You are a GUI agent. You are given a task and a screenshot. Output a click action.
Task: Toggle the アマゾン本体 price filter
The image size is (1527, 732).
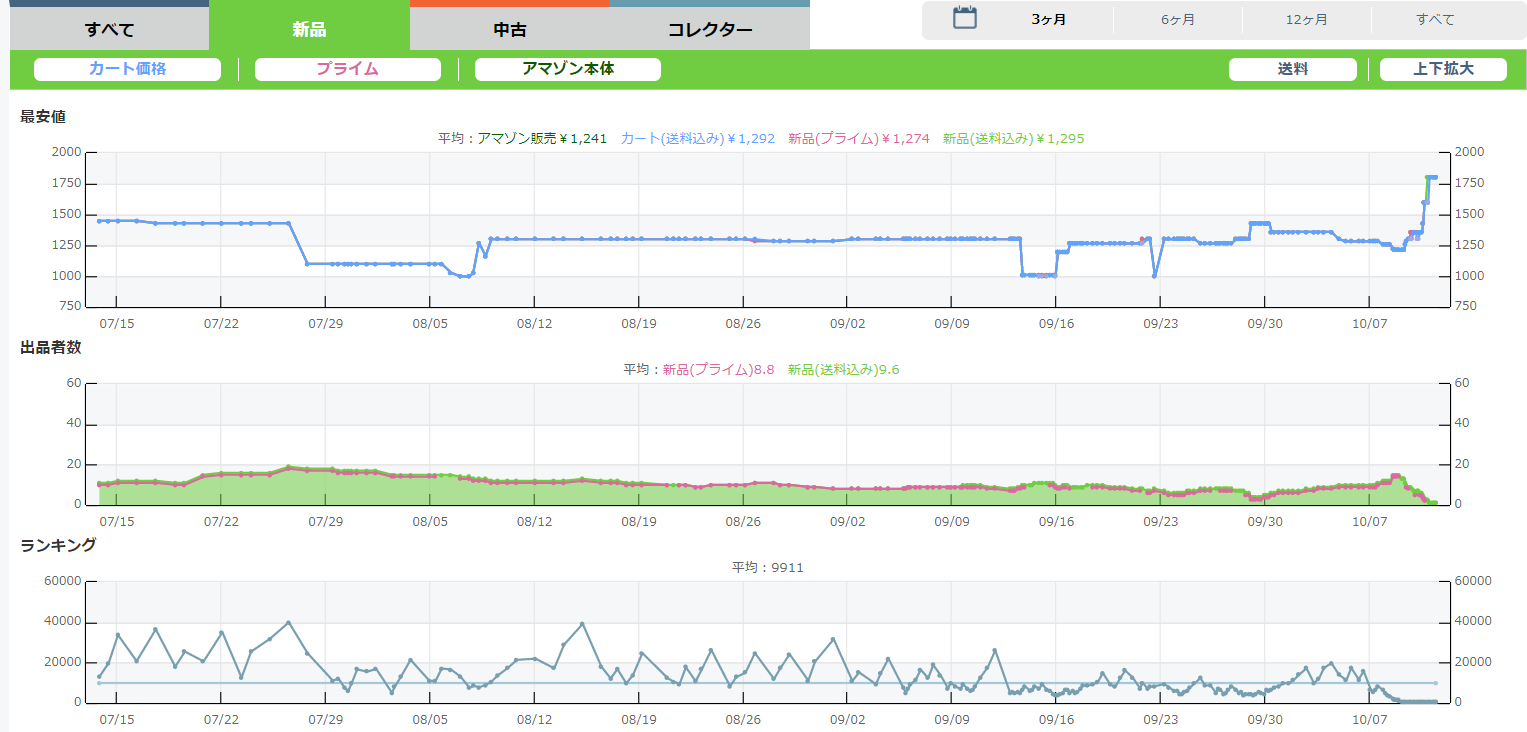coord(567,69)
